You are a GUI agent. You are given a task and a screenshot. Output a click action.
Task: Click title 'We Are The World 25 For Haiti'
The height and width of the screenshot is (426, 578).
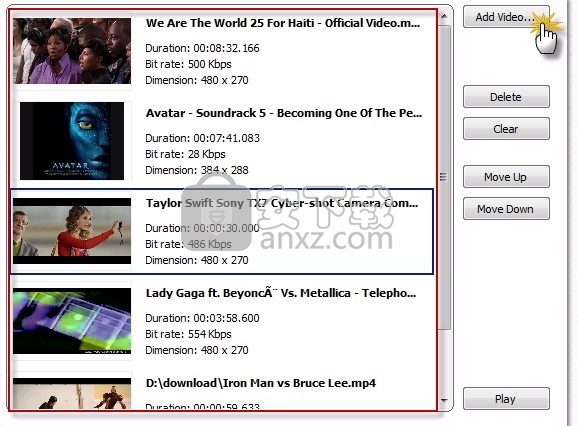tap(283, 23)
